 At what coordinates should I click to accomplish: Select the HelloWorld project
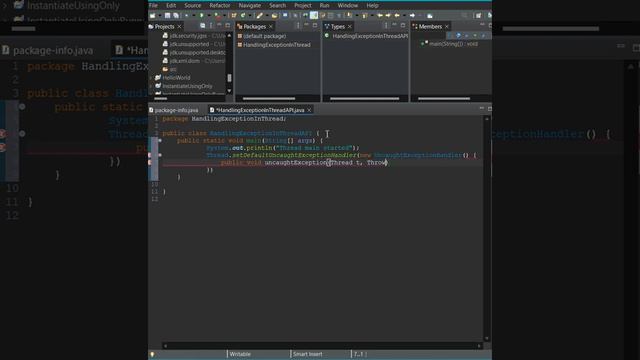[x=173, y=78]
